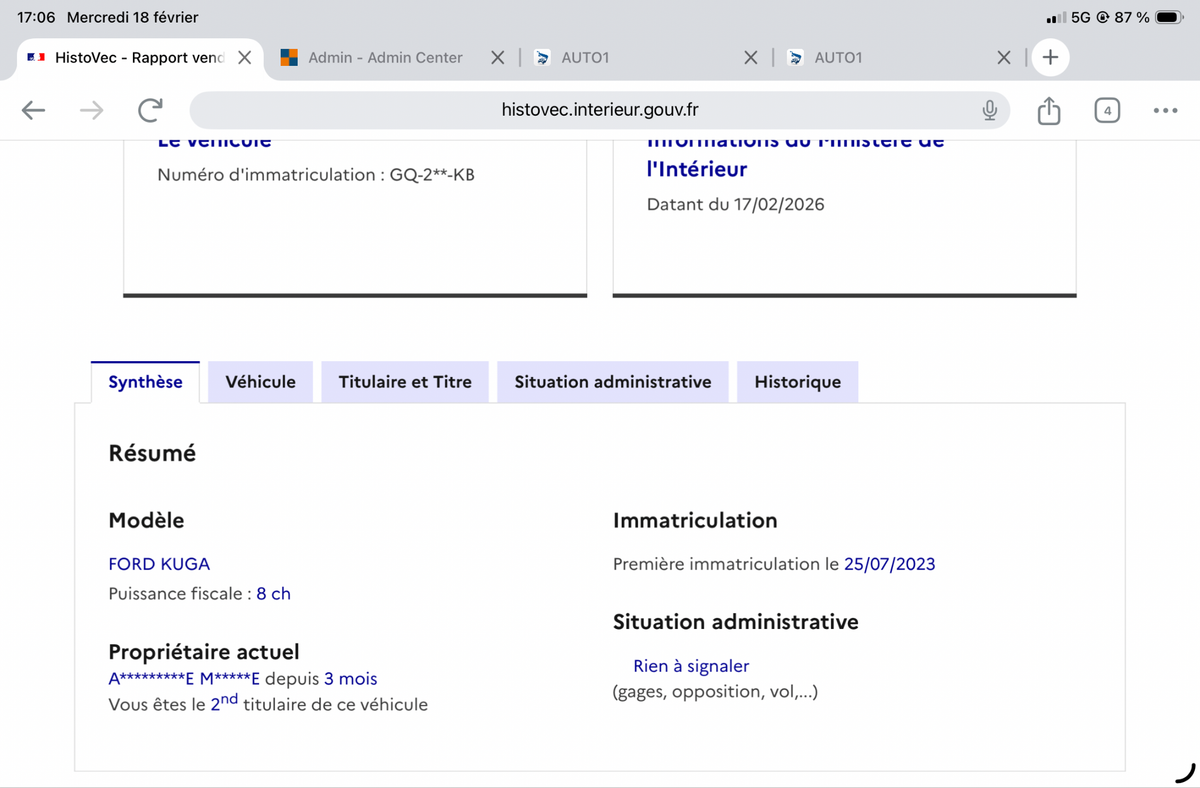This screenshot has width=1200, height=788.
Task: Click the forward navigation arrow
Action: 91,110
